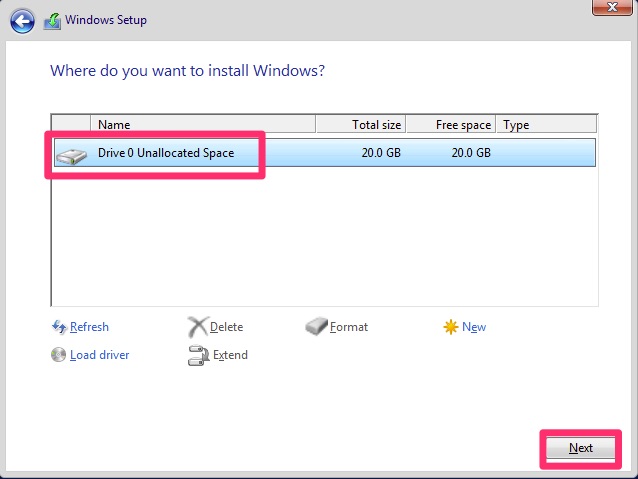Image resolution: width=638 pixels, height=479 pixels.
Task: Sort by the Type column header
Action: [x=546, y=124]
